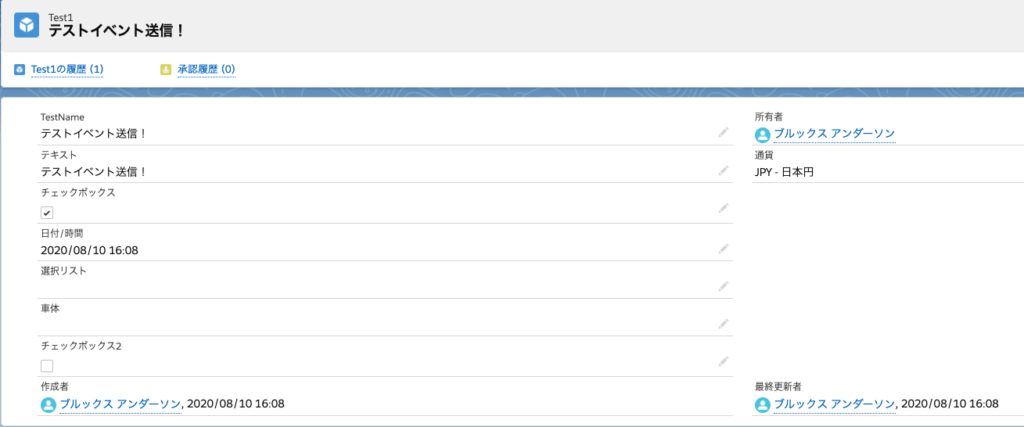Screen dimensions: 1024x427
Task: Click the 作成者 user avatar icon
Action: pyautogui.click(x=48, y=405)
